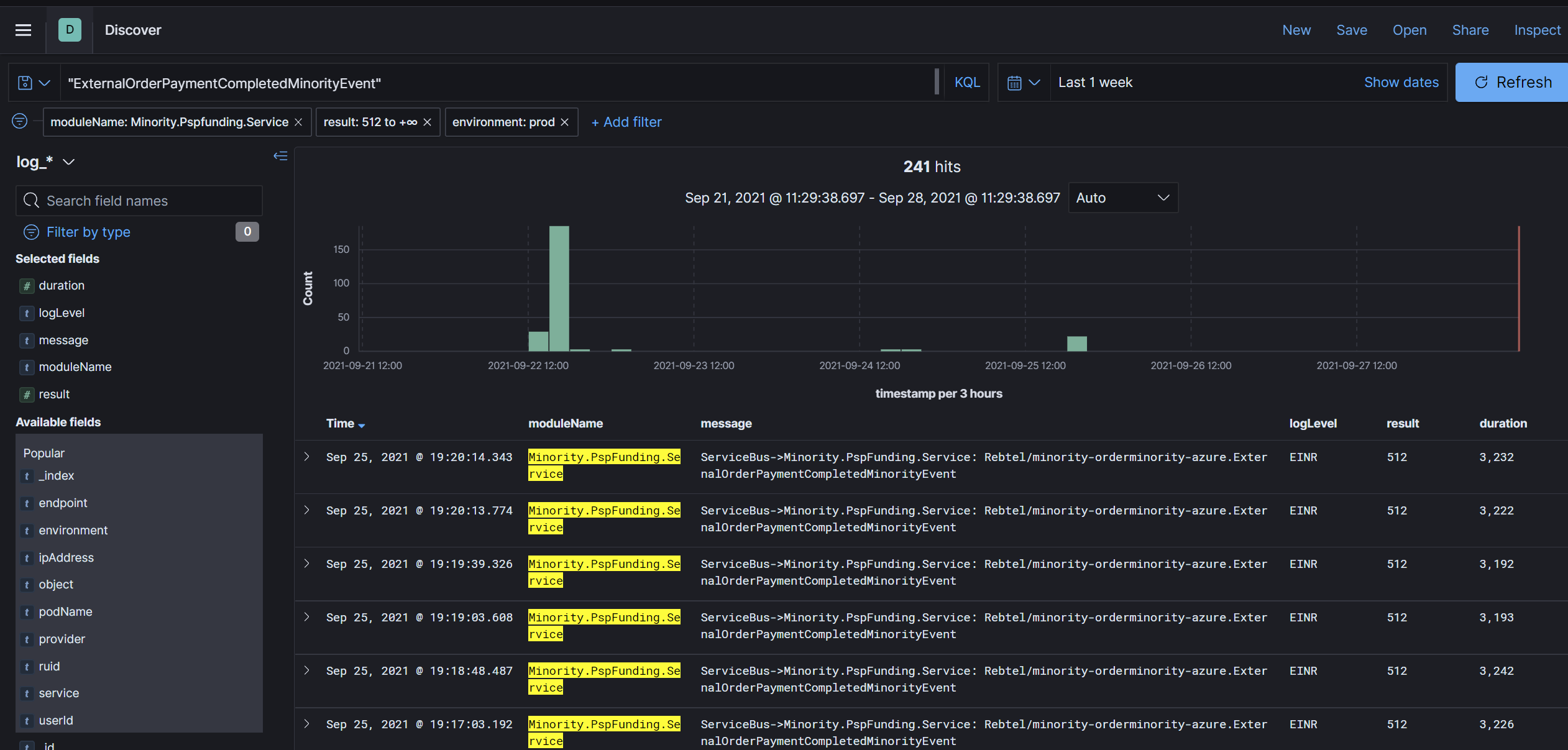1568x750 pixels.
Task: Toggle KQL query language
Action: 966,83
